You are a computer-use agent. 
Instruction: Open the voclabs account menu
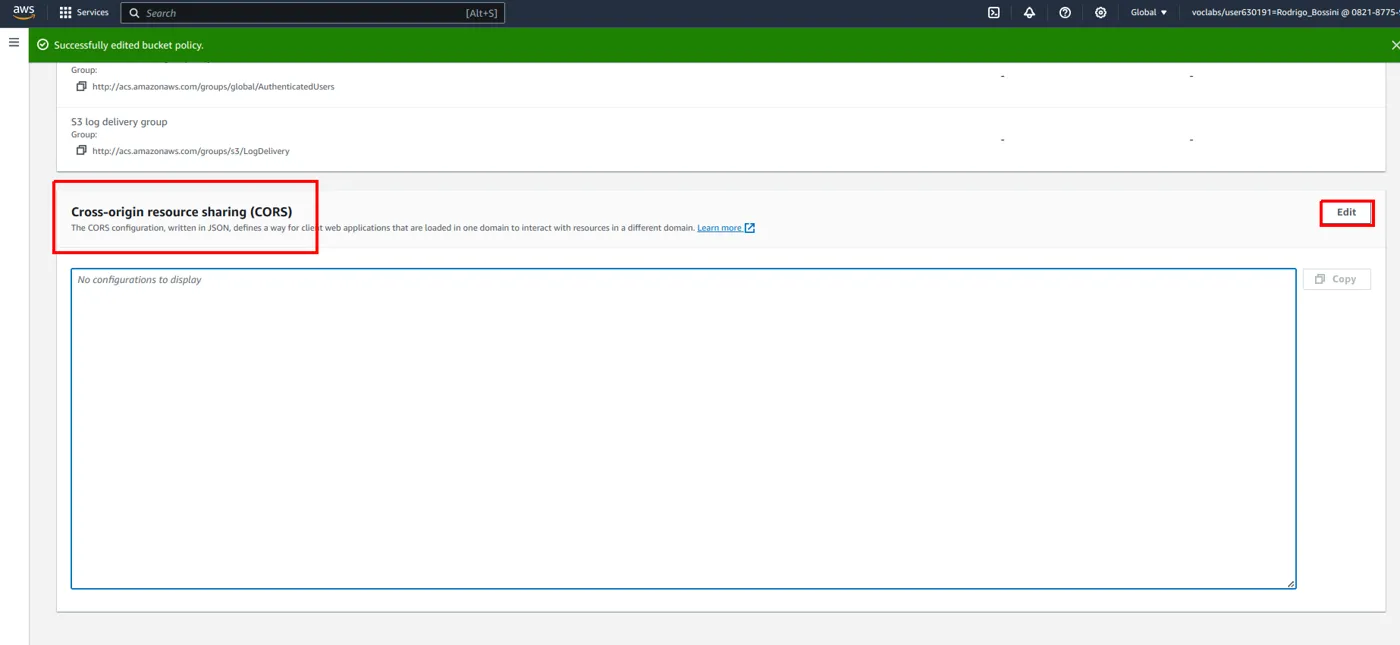1295,13
